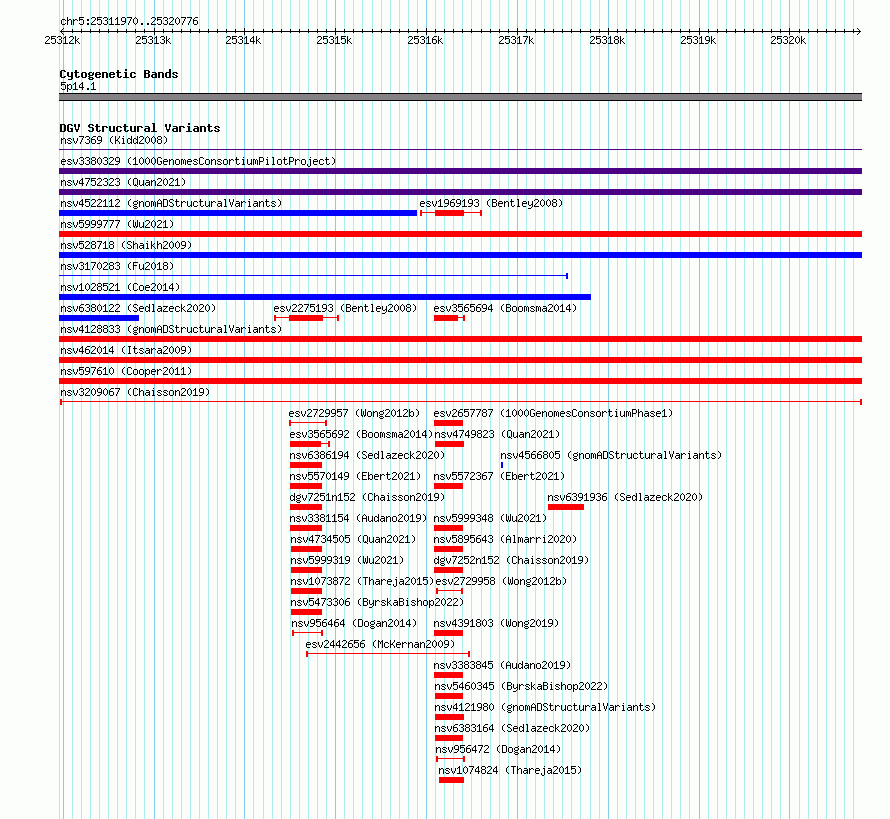Click nsv5999319 (Wu2021) label
This screenshot has width=890, height=819.
pos(347,560)
